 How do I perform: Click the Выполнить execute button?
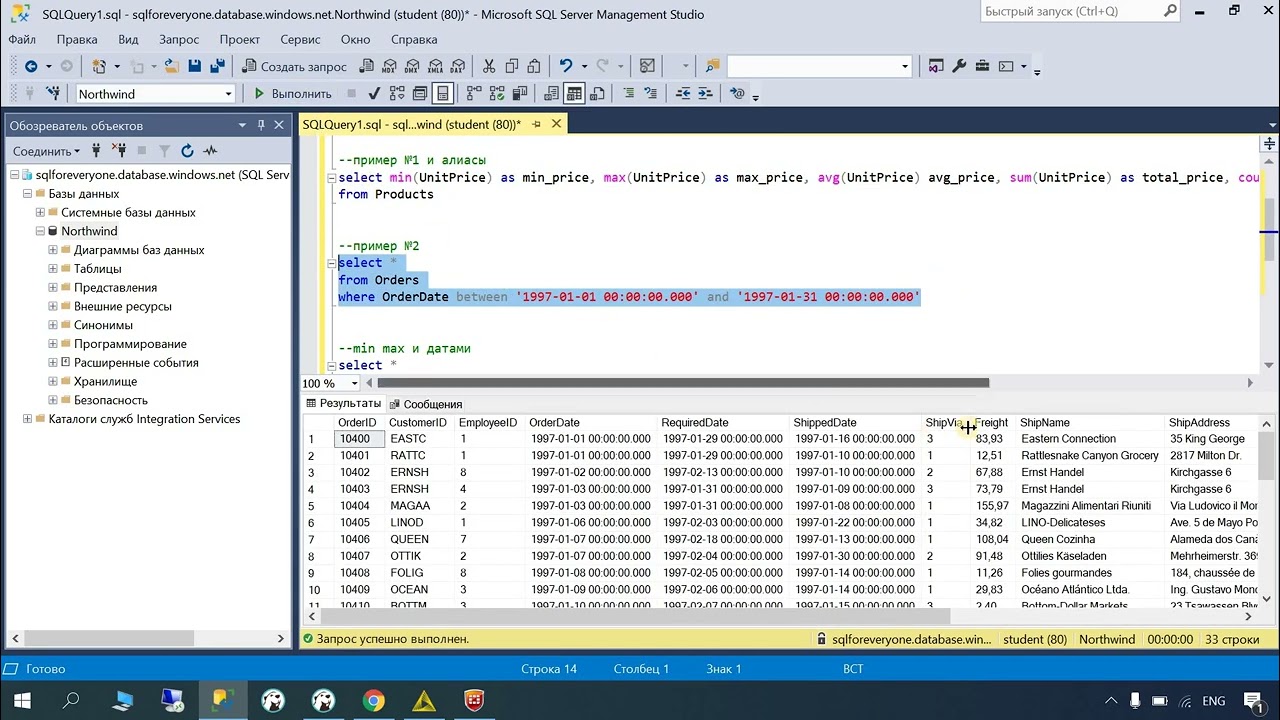tap(292, 94)
